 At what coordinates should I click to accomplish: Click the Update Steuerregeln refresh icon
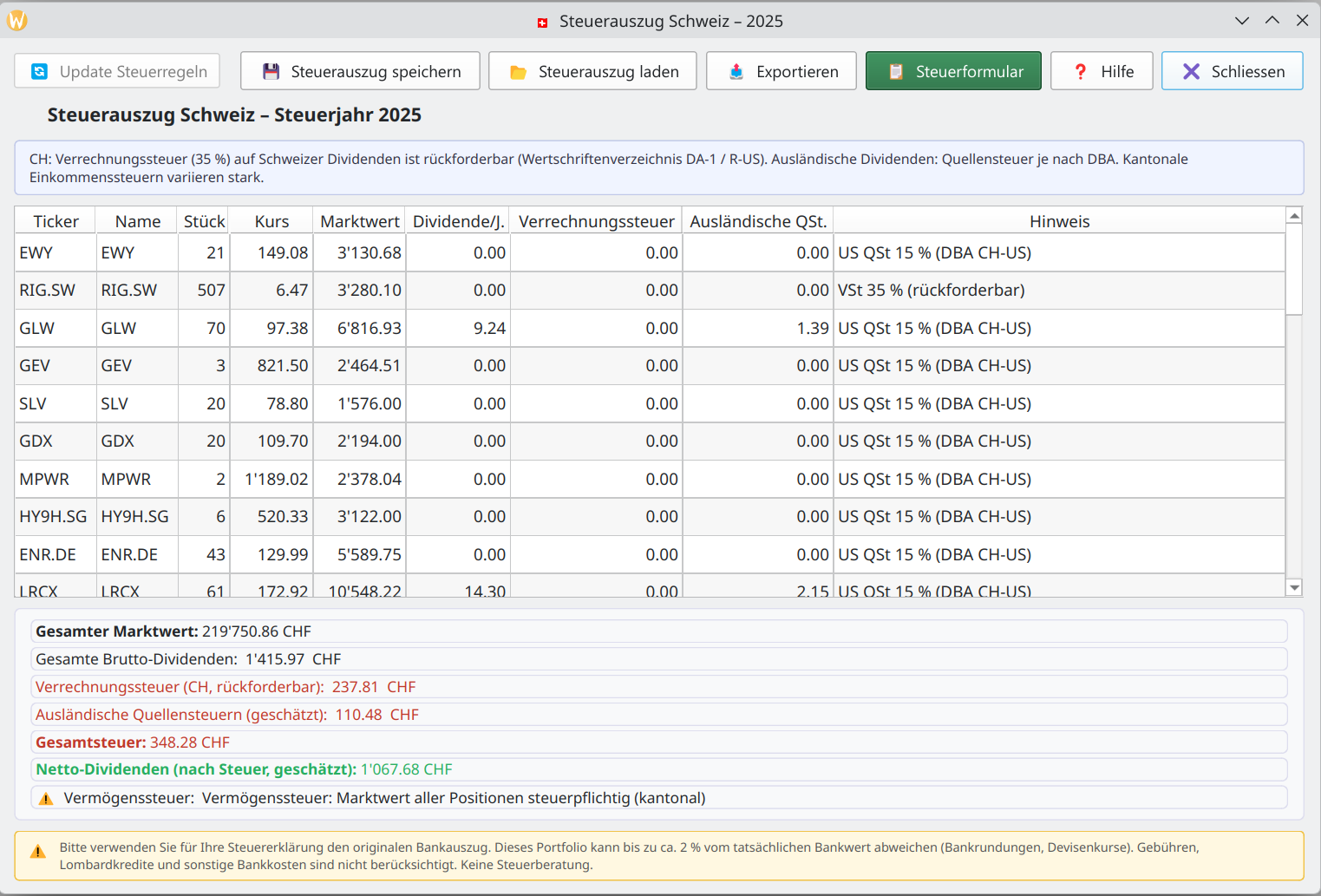click(x=39, y=71)
